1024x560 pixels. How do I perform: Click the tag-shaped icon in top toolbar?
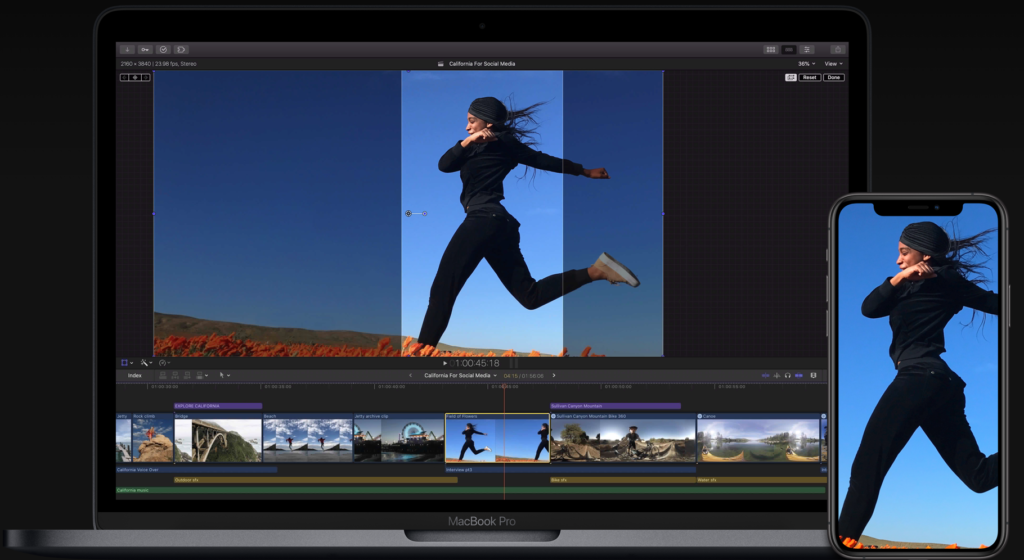[x=181, y=50]
